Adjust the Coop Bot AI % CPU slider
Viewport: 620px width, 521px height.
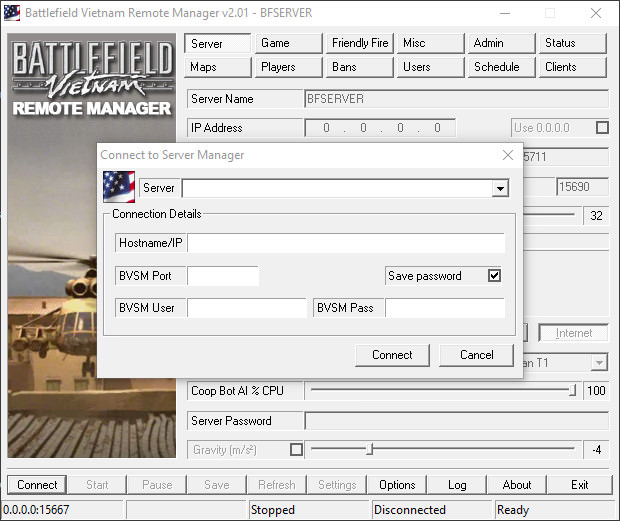pyautogui.click(x=573, y=391)
